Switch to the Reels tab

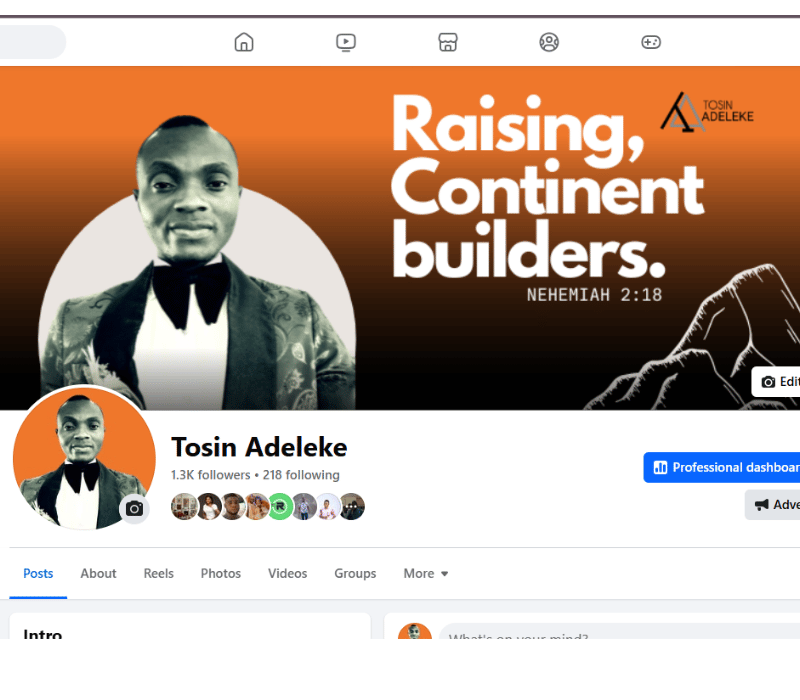(159, 573)
